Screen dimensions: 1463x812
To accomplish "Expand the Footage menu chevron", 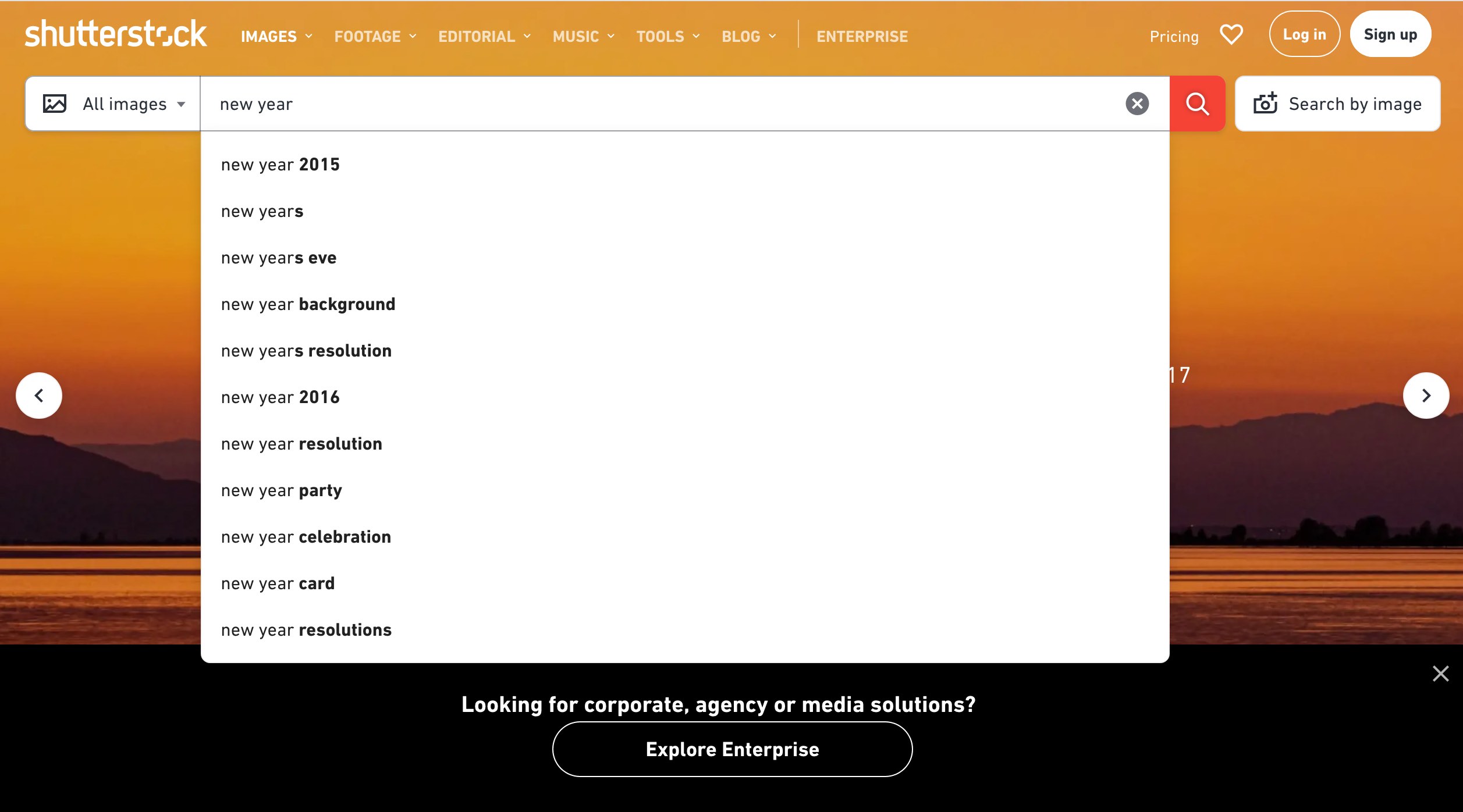I will pos(413,37).
